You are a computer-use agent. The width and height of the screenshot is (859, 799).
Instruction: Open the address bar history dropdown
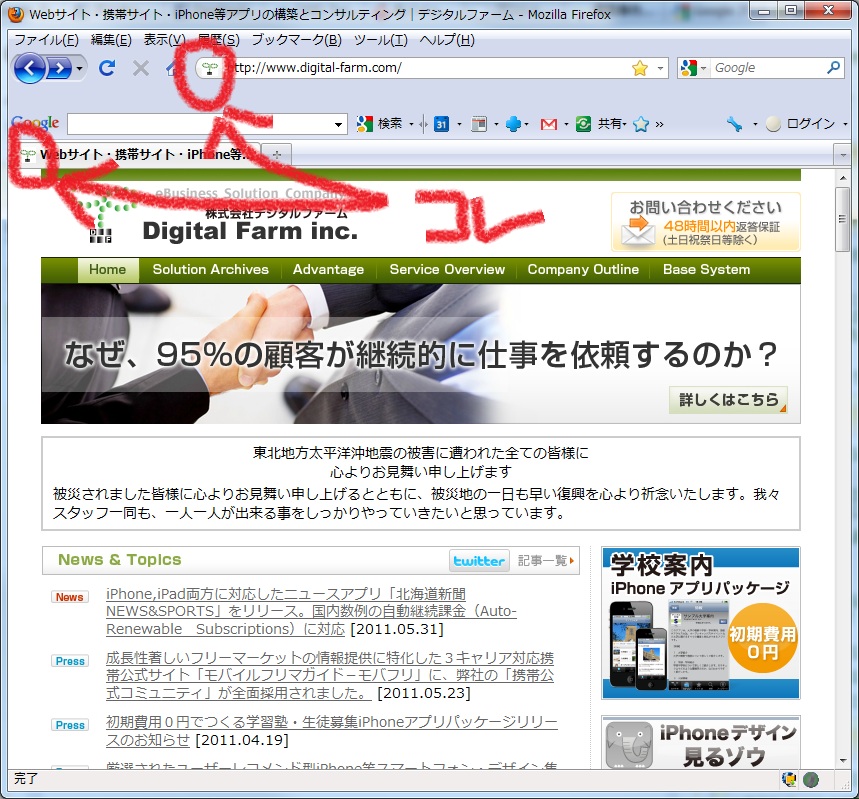click(x=660, y=68)
